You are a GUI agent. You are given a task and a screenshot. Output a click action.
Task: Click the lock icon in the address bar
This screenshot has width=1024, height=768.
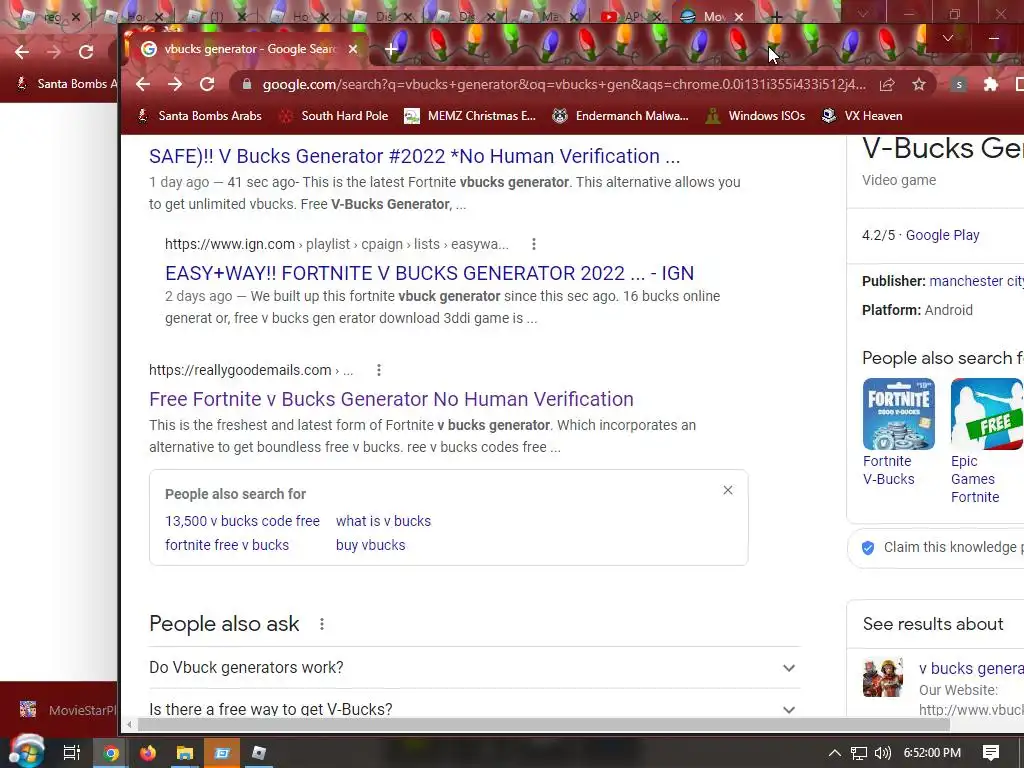[246, 84]
